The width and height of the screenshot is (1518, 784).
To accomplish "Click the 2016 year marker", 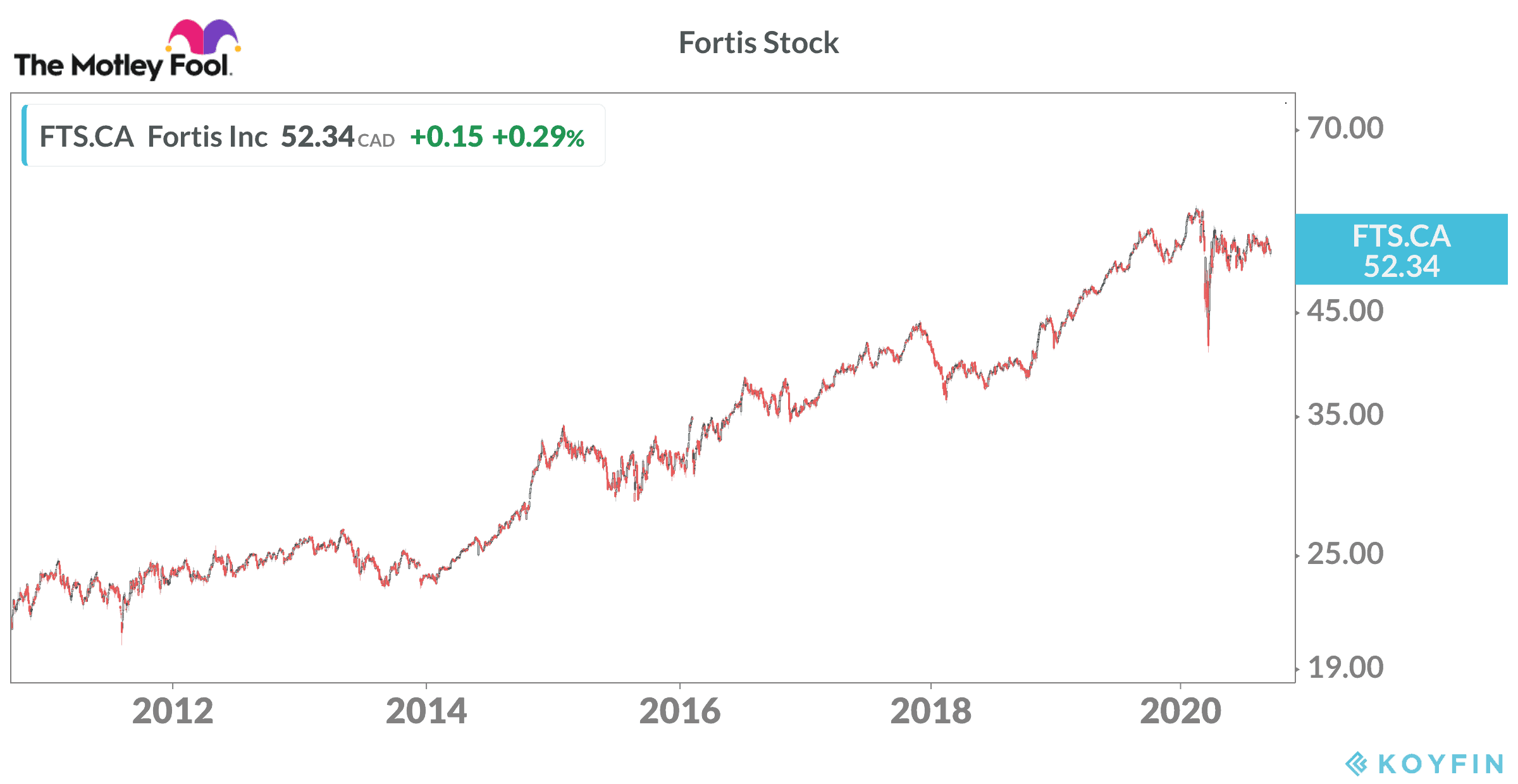I will point(680,711).
